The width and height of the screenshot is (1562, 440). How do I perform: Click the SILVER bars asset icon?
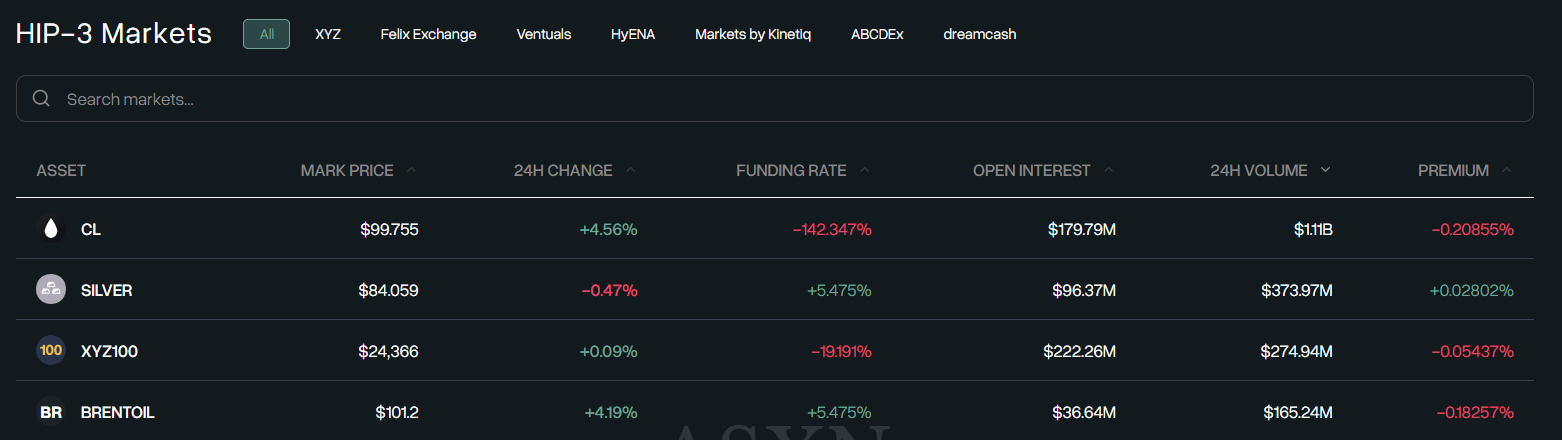click(51, 290)
